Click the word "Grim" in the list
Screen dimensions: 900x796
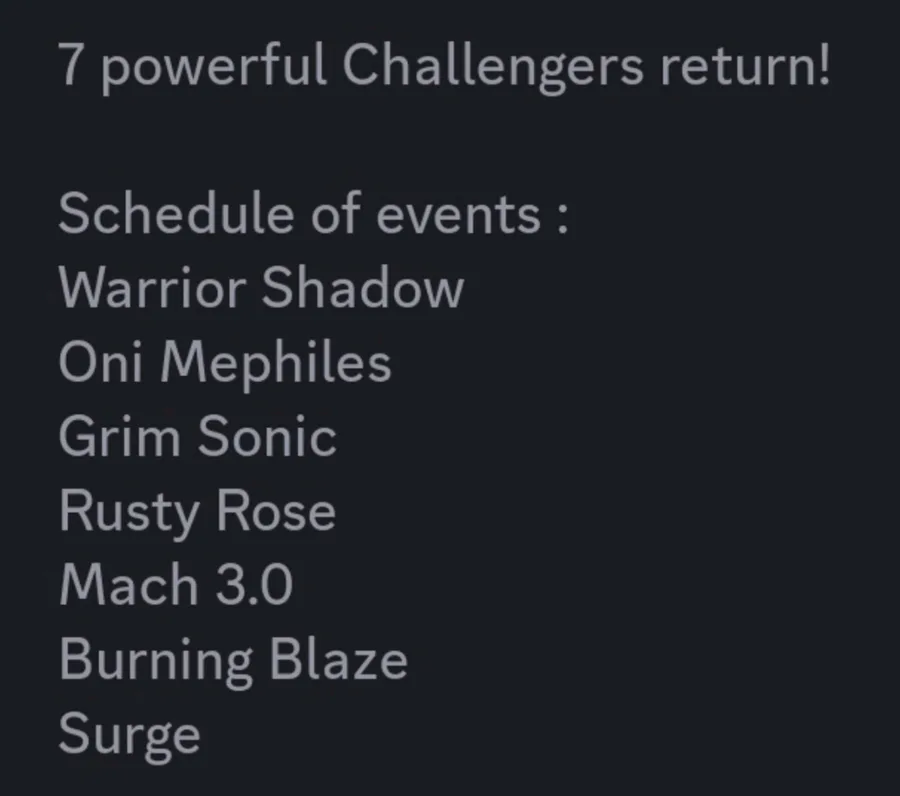coord(119,436)
